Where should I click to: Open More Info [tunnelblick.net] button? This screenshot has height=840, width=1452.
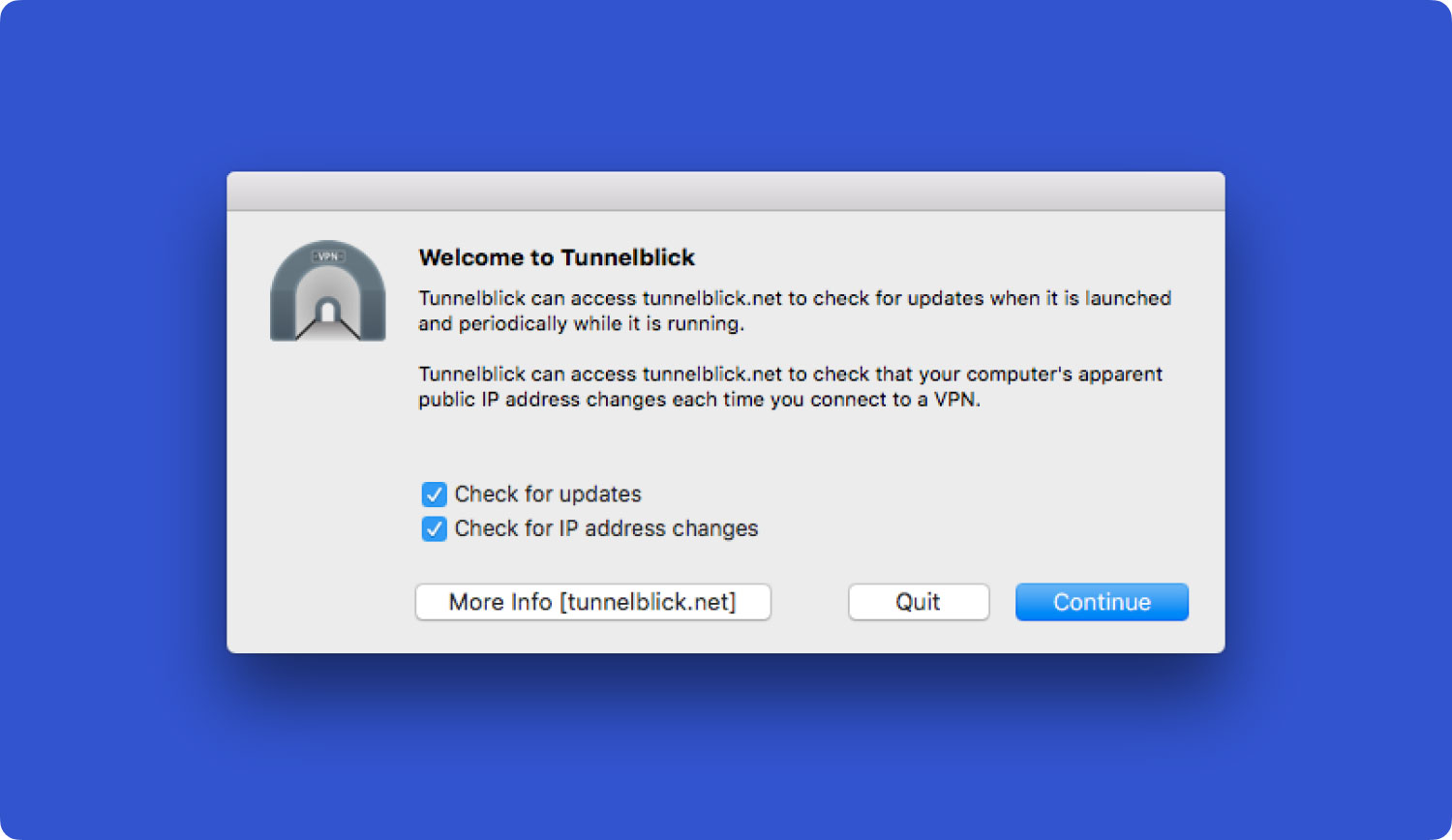coord(592,602)
